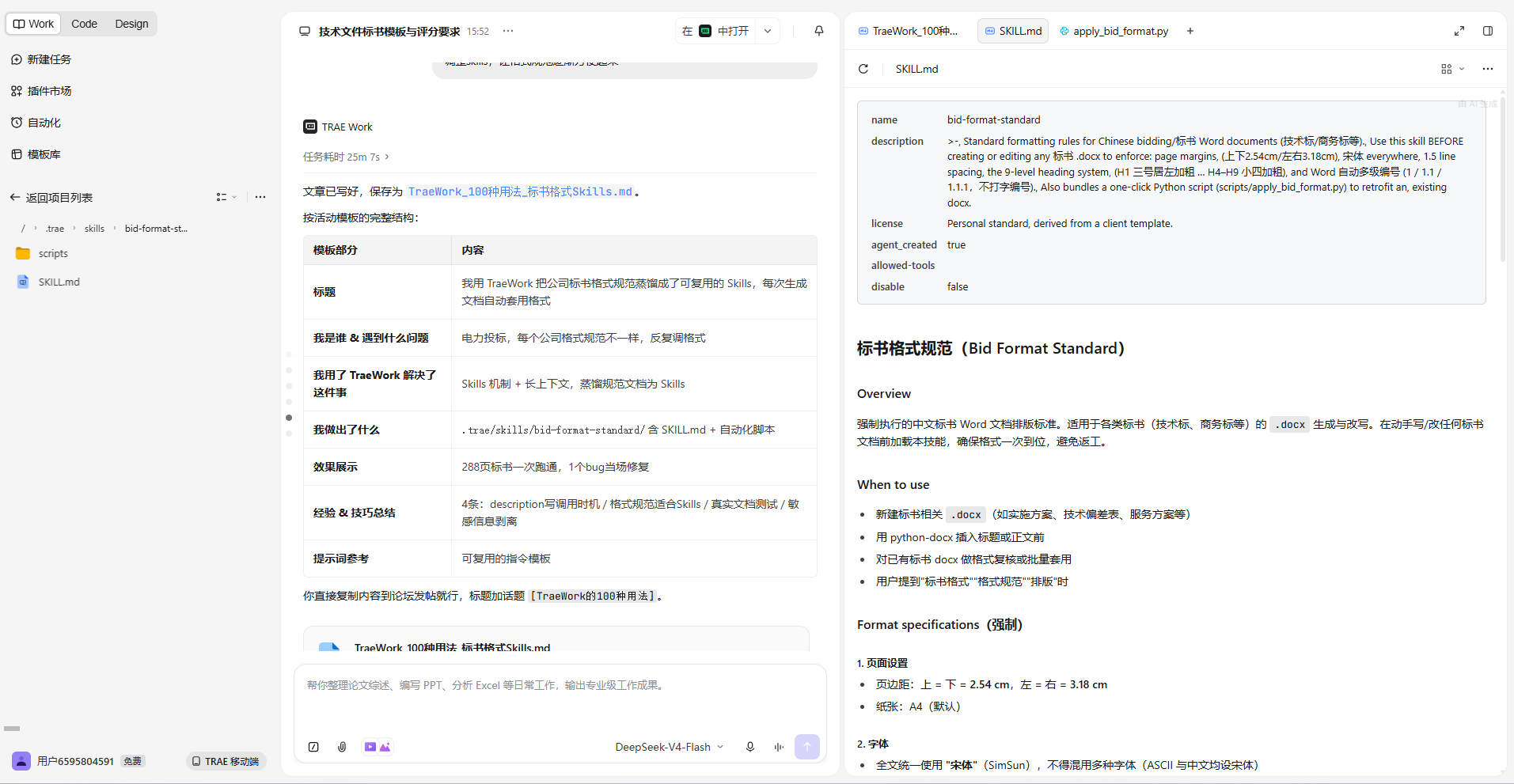Click the .docx inline code in Overview
This screenshot has width=1514, height=784.
click(x=1290, y=424)
